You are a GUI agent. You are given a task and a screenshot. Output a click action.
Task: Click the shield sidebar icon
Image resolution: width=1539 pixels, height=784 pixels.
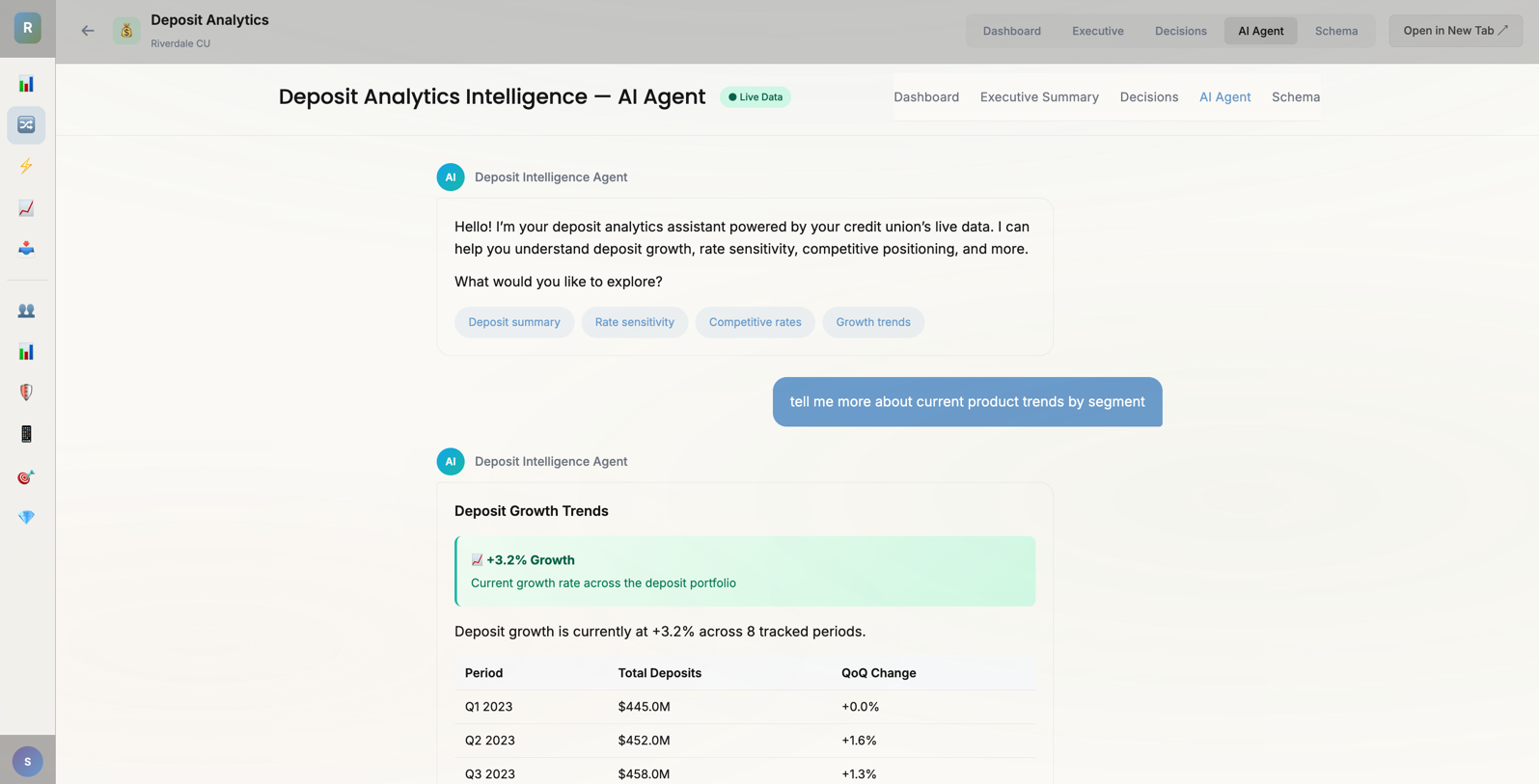point(26,392)
